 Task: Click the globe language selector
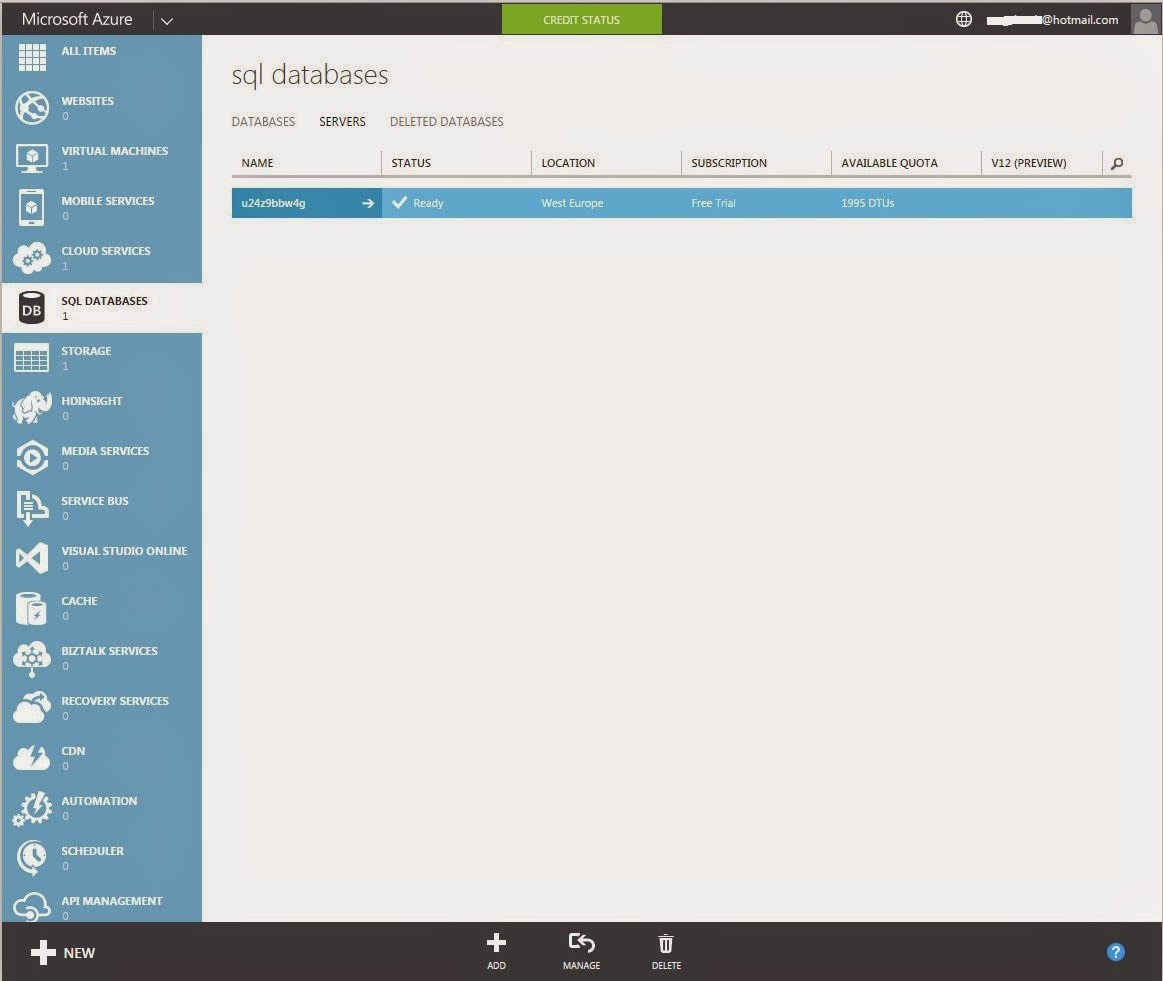[x=963, y=18]
